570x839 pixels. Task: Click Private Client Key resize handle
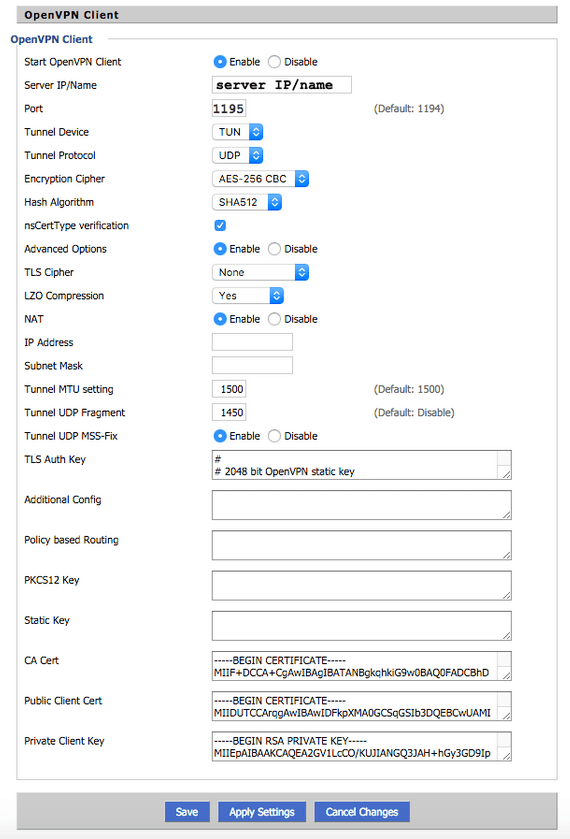[506, 756]
